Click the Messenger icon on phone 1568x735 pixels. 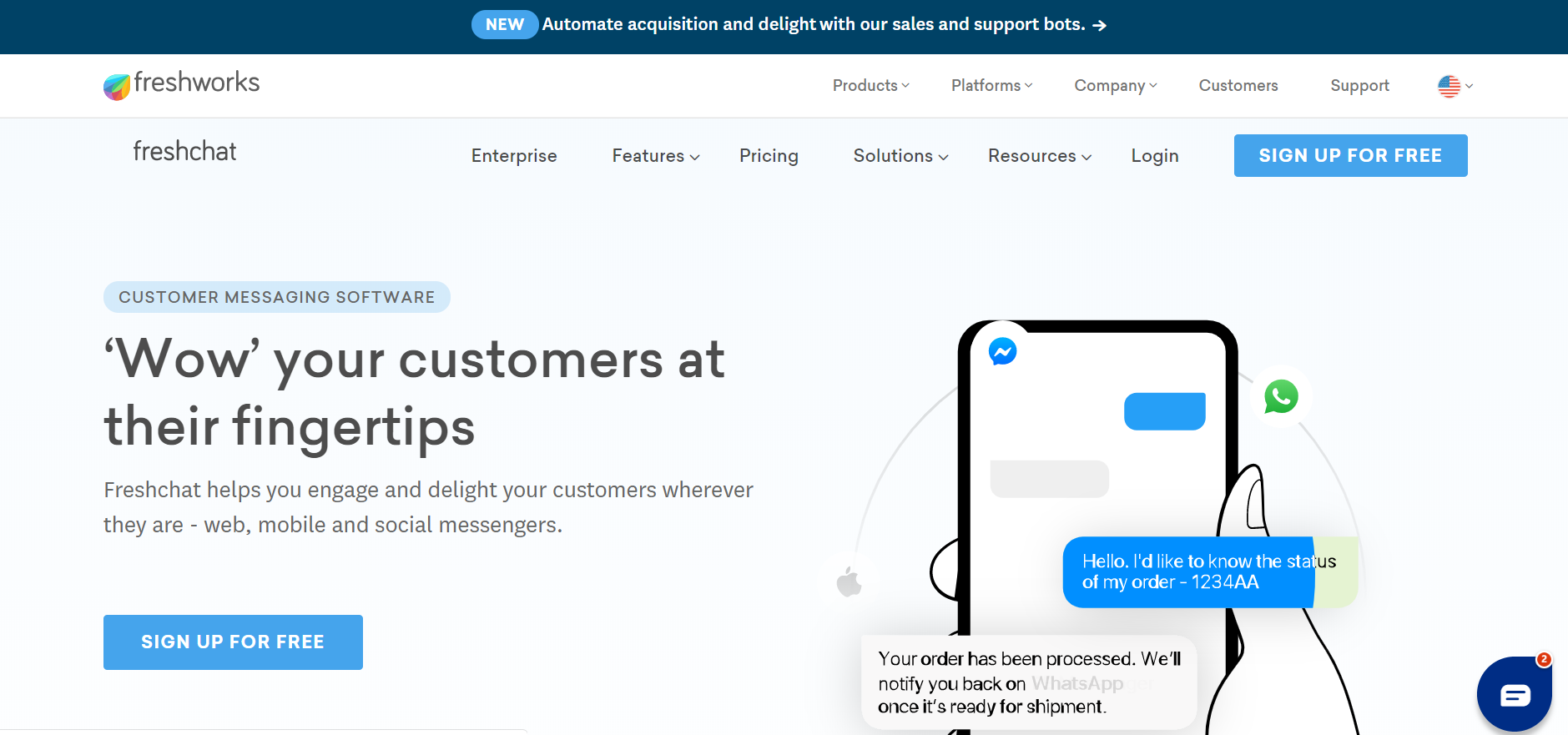tap(1002, 351)
